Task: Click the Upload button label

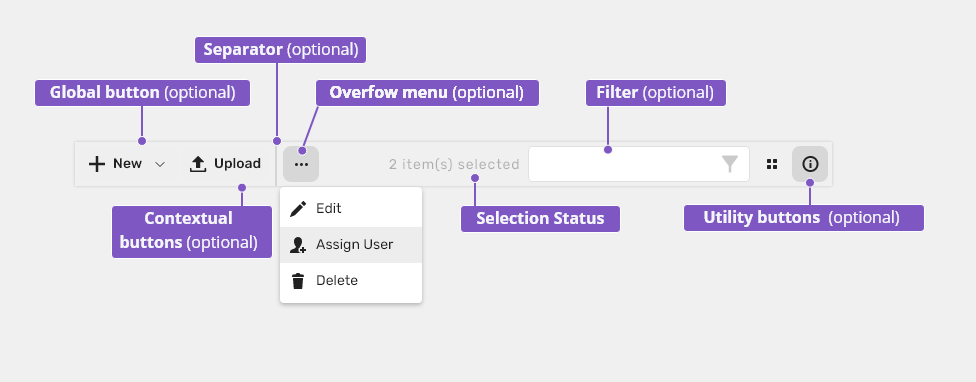Action: tap(237, 164)
